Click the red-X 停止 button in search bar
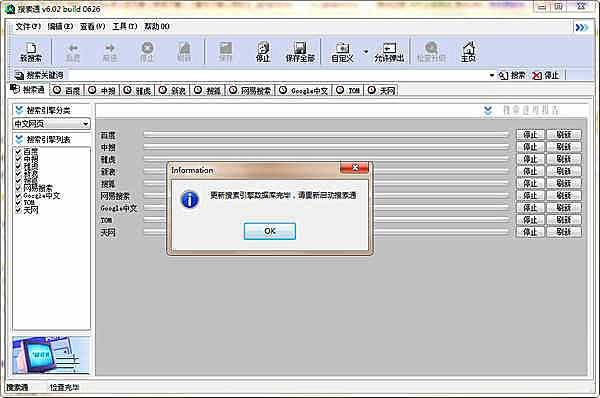The width and height of the screenshot is (600, 398). (546, 75)
